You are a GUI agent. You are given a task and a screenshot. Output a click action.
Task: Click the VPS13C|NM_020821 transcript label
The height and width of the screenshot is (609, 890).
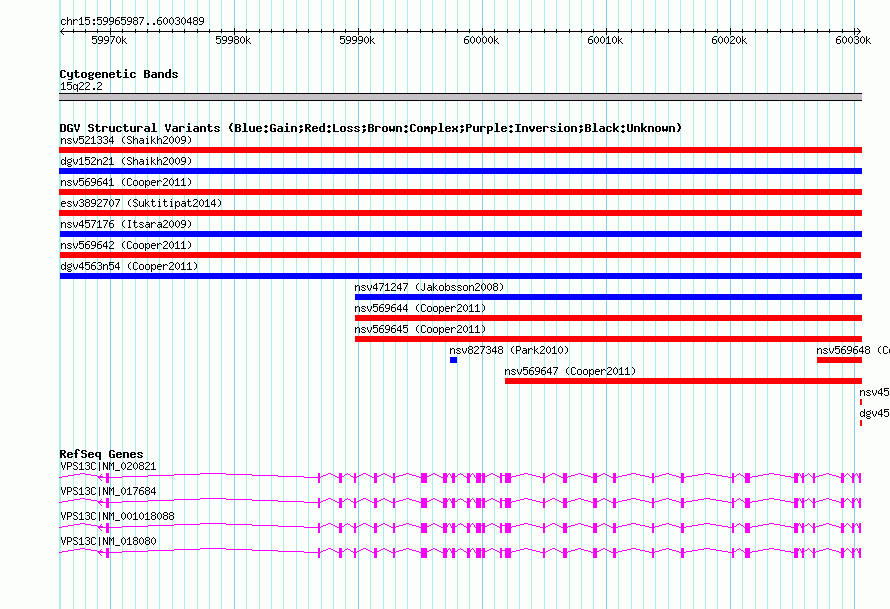point(108,467)
